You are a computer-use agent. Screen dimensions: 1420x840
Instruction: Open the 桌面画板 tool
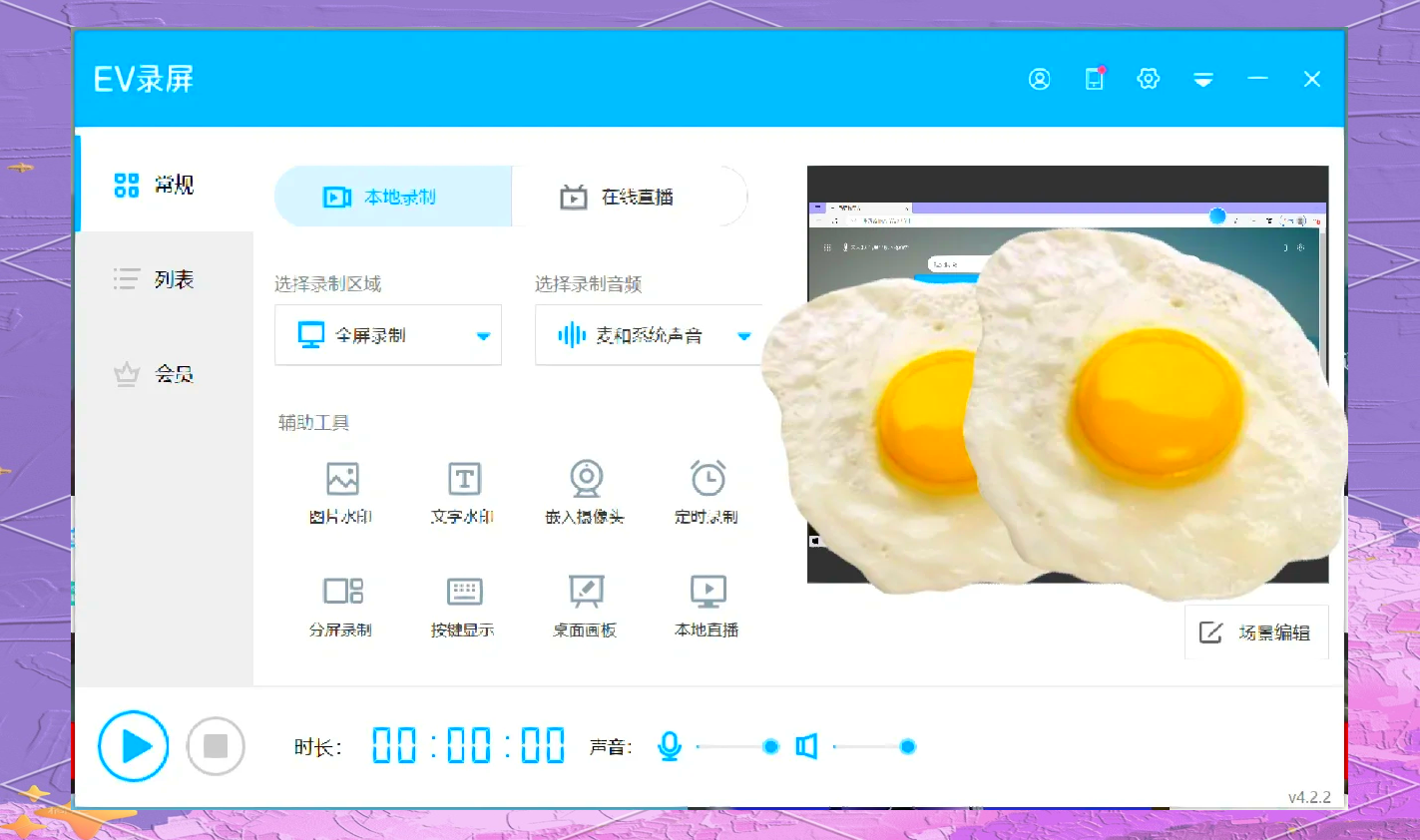586,606
